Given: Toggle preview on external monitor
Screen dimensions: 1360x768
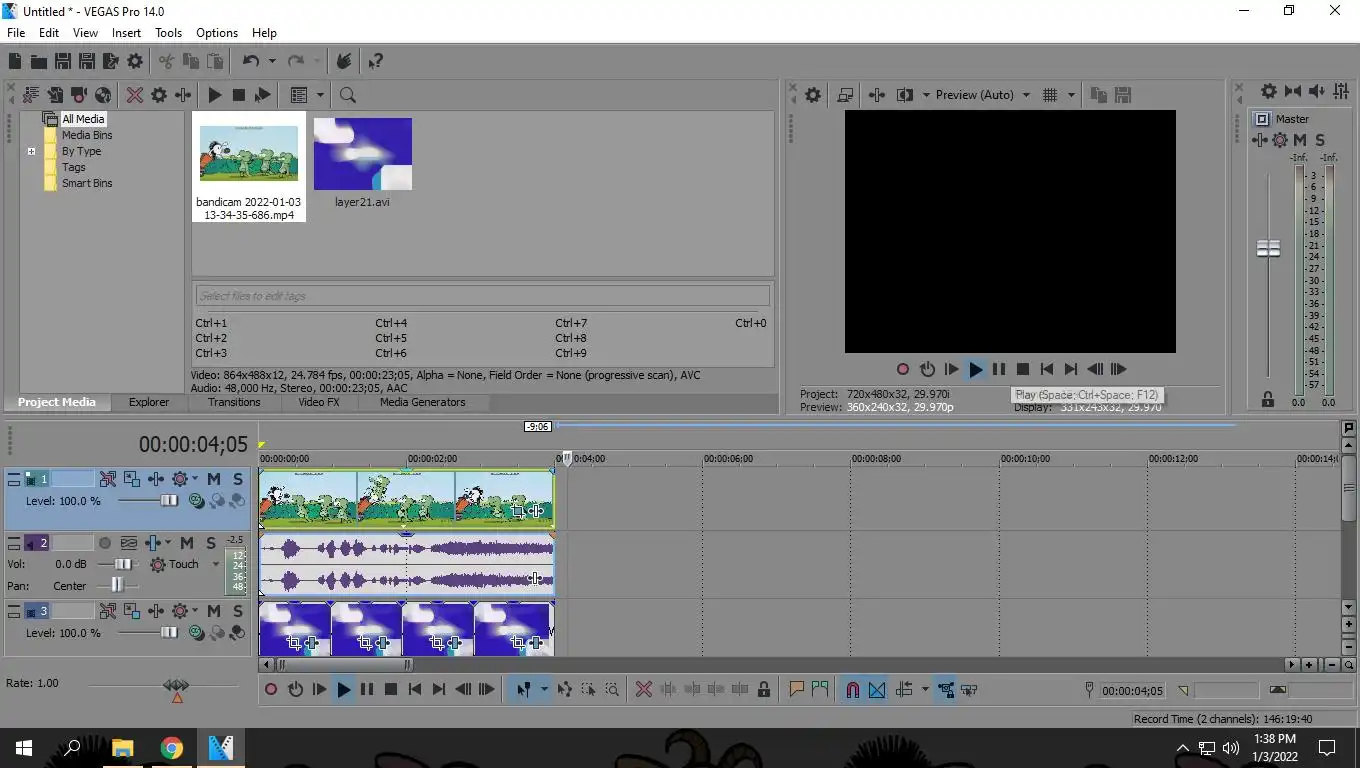Looking at the screenshot, I should tap(845, 95).
